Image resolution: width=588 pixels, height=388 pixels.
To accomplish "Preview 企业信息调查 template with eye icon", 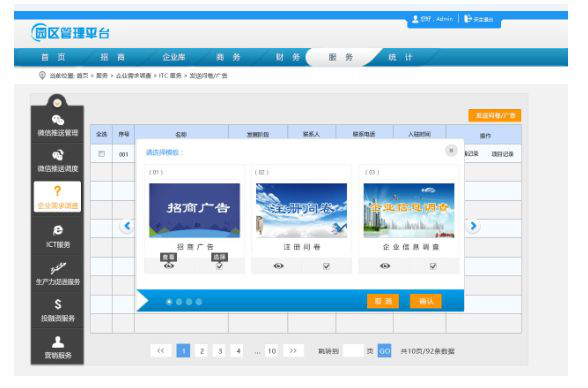I will click(385, 266).
